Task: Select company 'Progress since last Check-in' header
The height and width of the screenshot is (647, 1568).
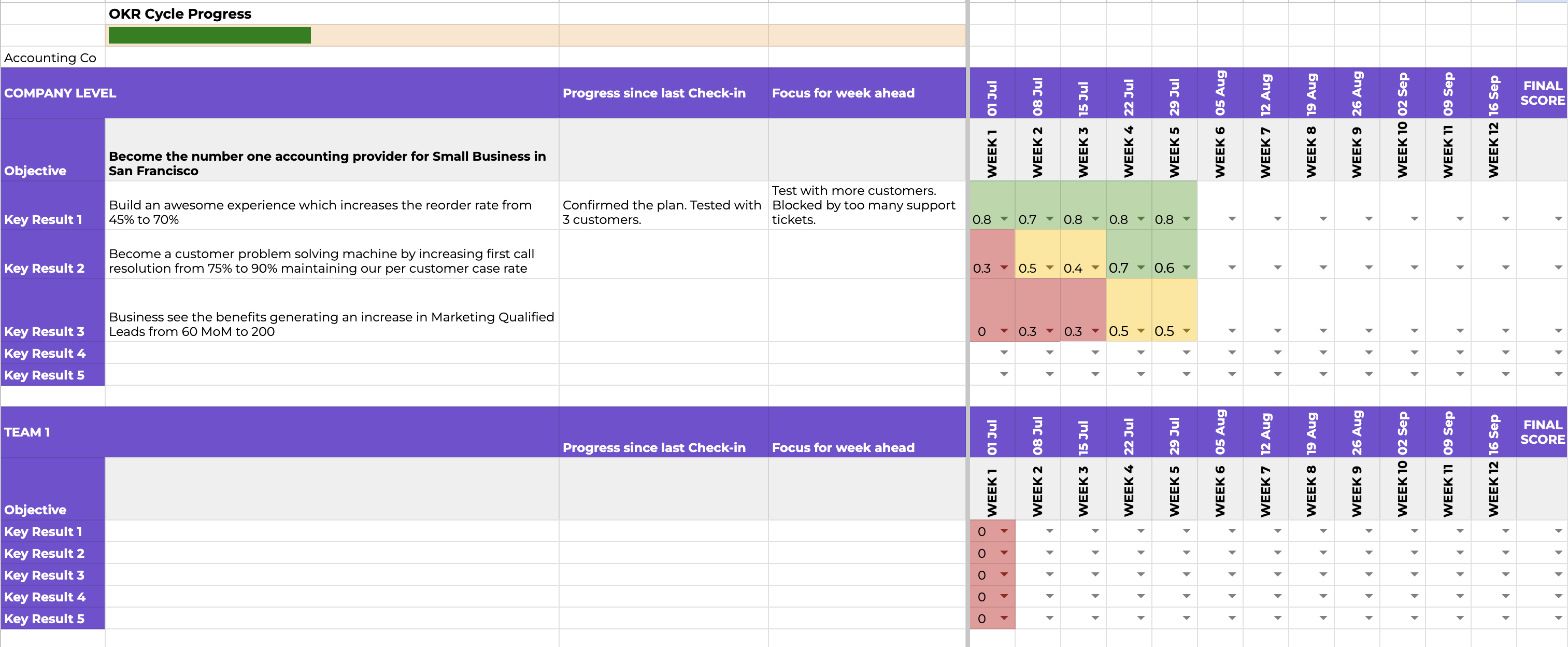Action: pyautogui.click(x=663, y=93)
